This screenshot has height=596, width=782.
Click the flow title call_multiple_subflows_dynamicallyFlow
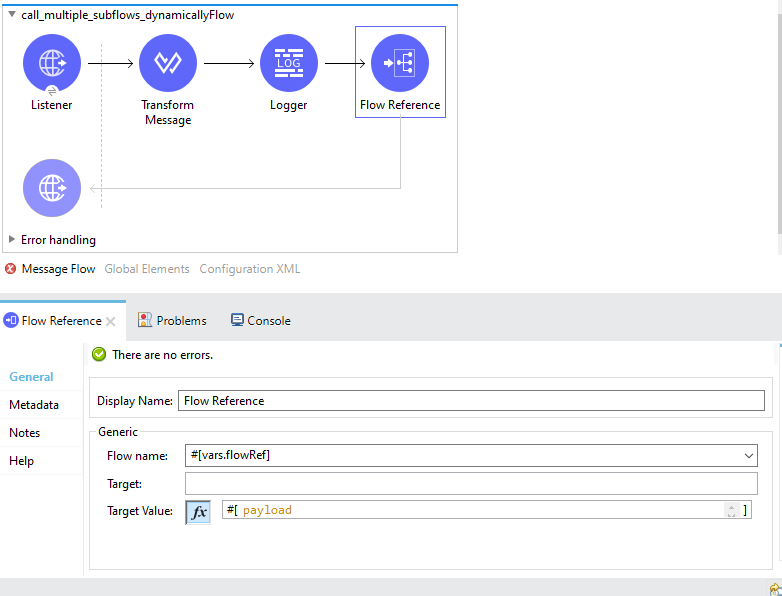(128, 15)
